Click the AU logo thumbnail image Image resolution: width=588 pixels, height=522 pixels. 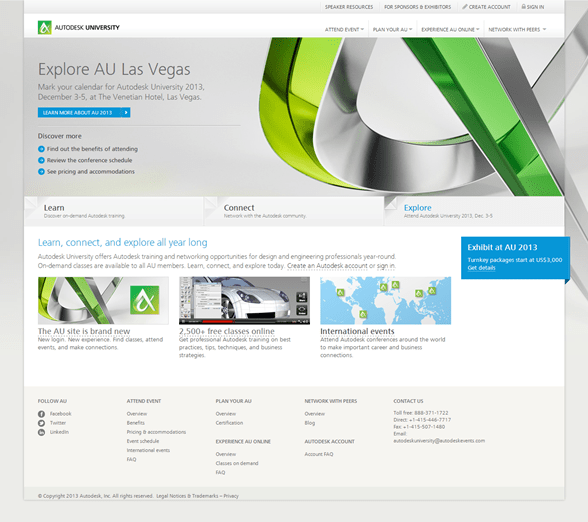(x=103, y=300)
